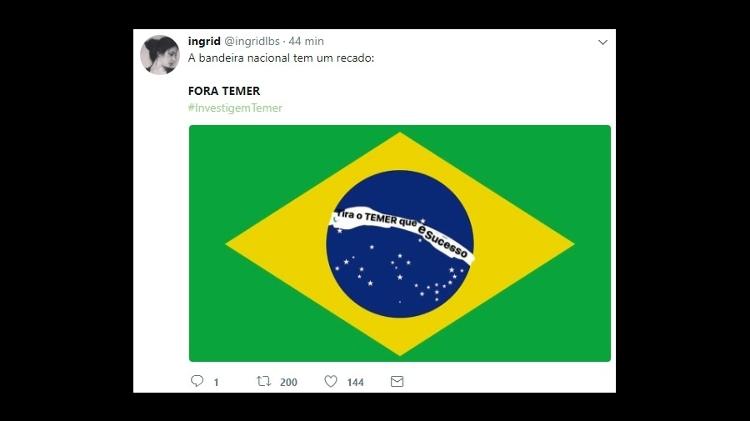Click the stars in the flag's blue globe
750x421 pixels.
tap(400, 276)
